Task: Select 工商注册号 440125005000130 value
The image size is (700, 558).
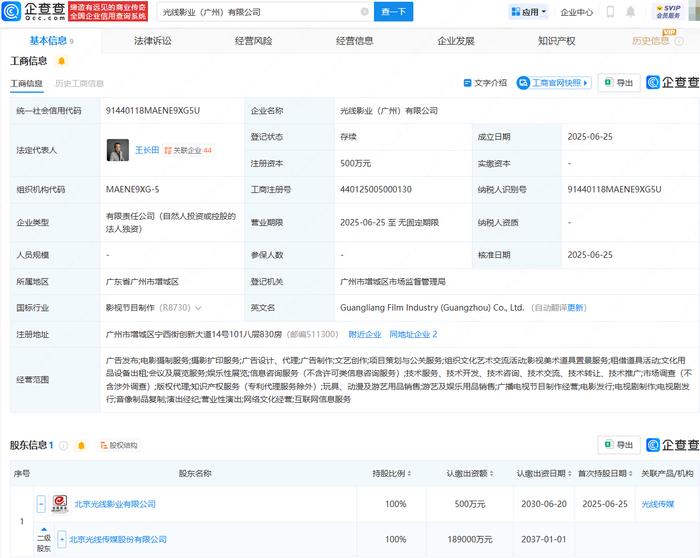Action: pyautogui.click(x=376, y=190)
